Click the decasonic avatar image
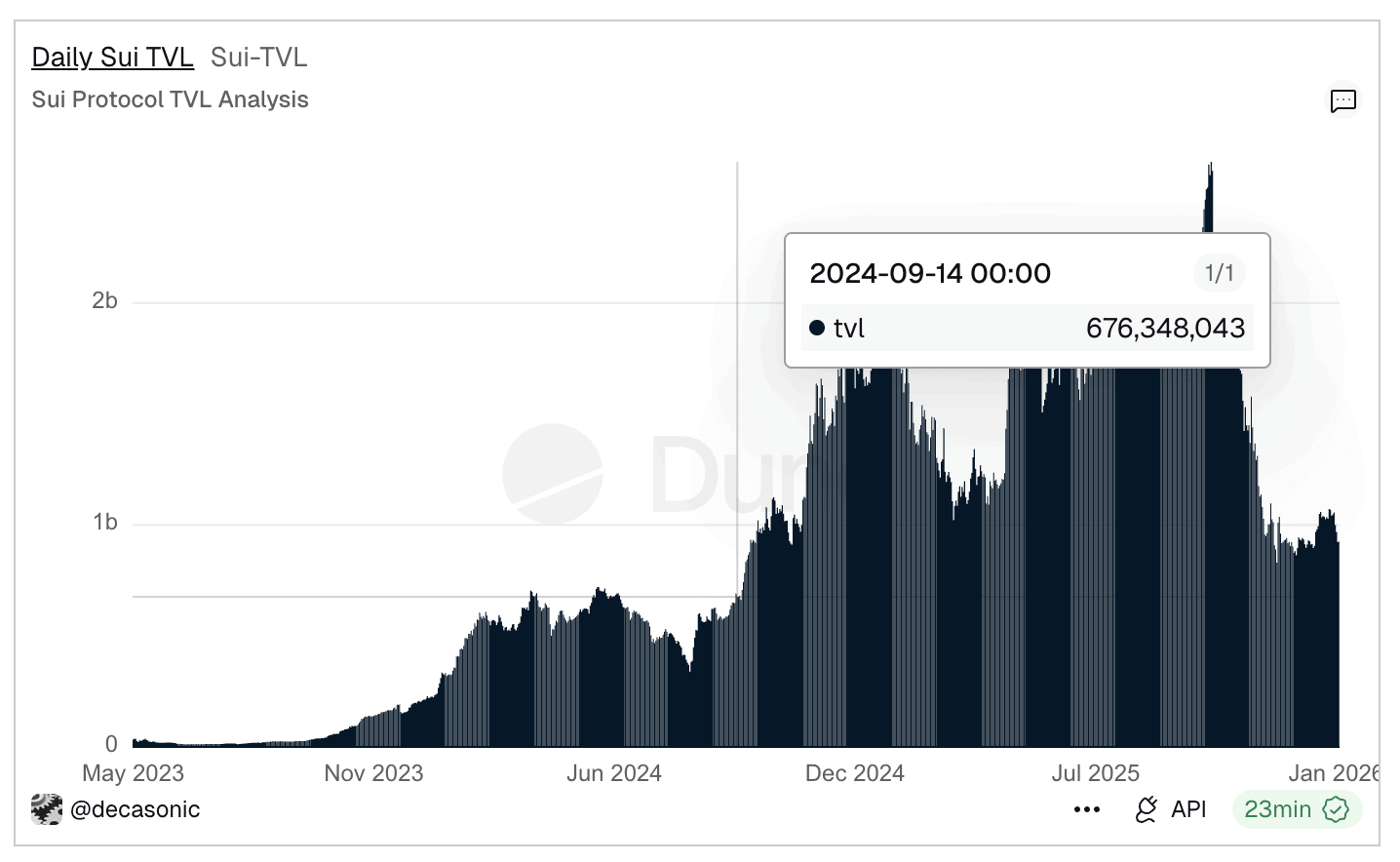The width and height of the screenshot is (1400, 862). 47,809
